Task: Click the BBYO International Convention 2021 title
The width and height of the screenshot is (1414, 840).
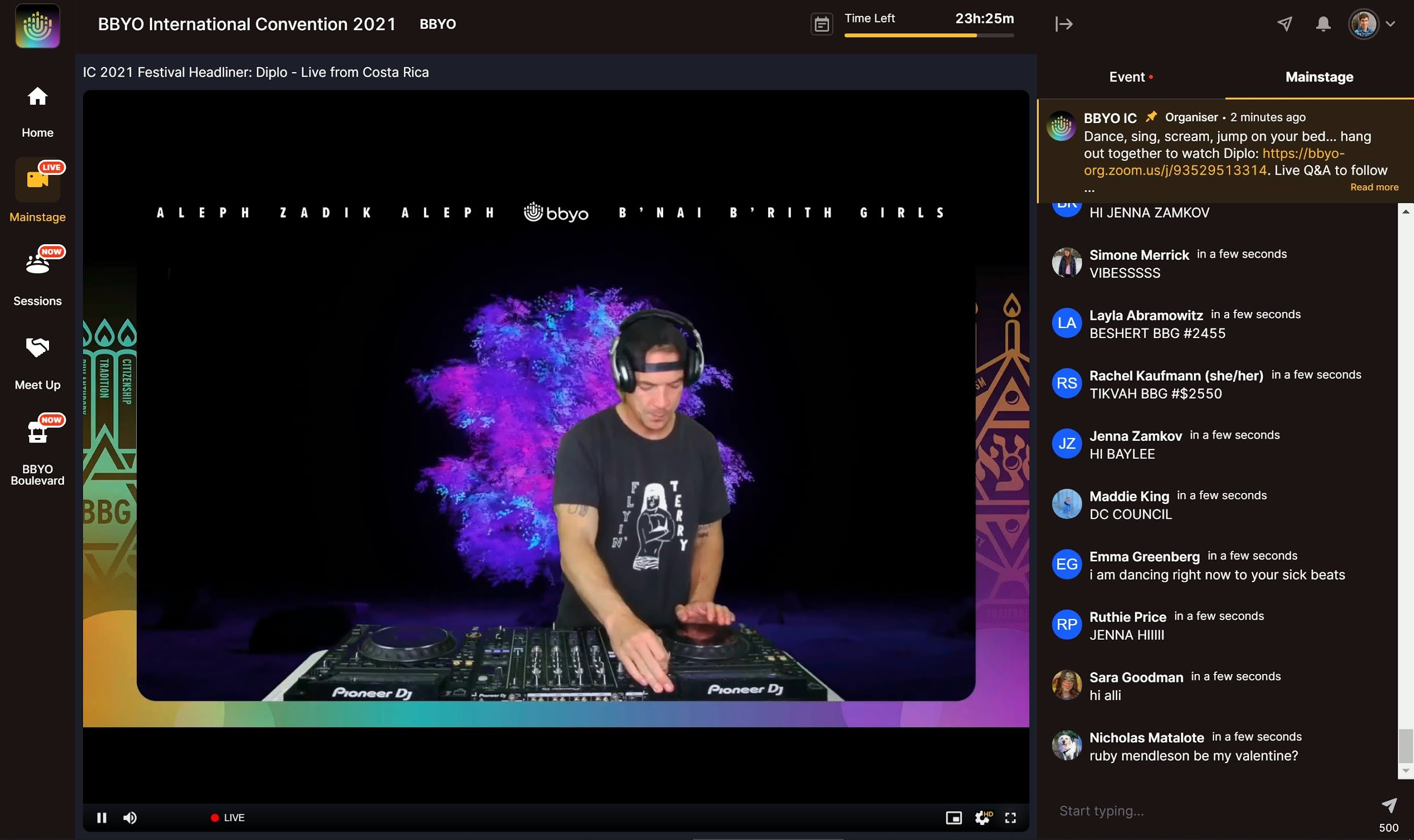Action: 247,25
